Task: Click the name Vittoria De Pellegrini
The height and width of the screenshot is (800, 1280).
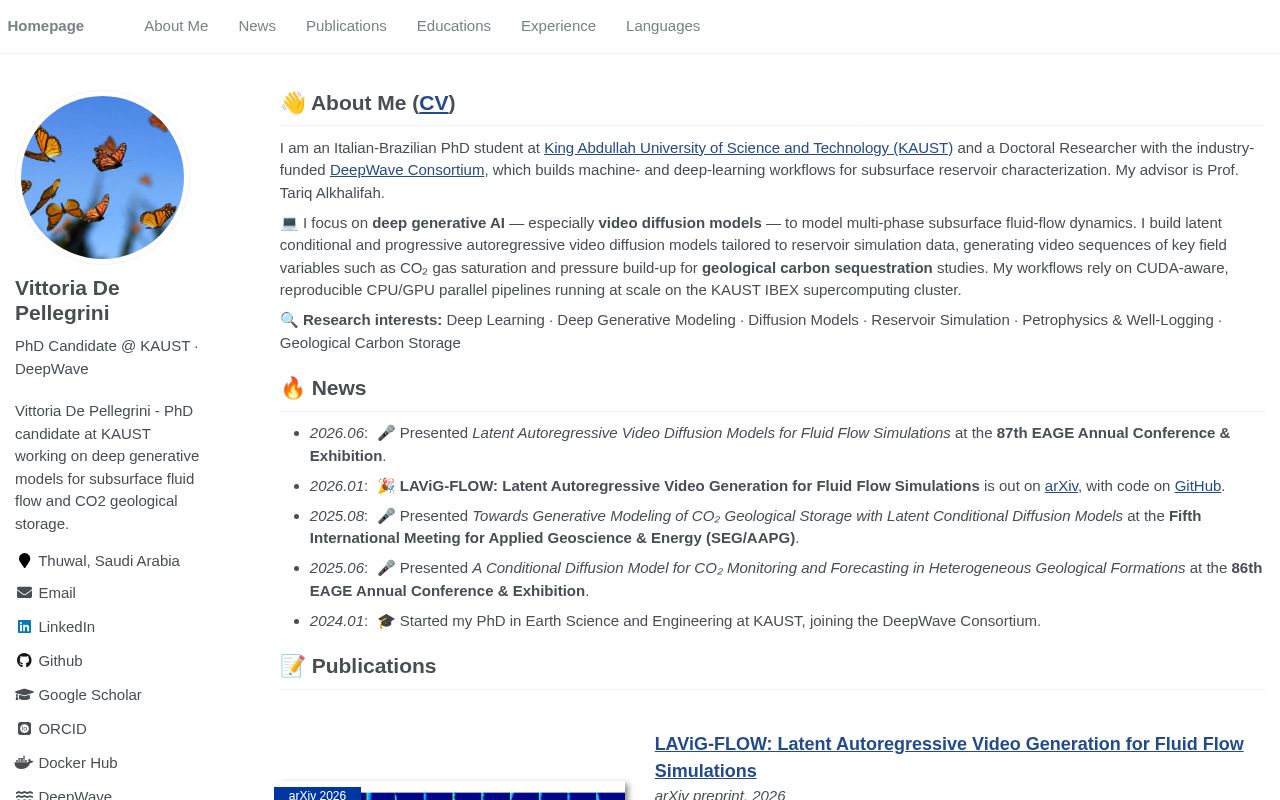Action: 67,301
